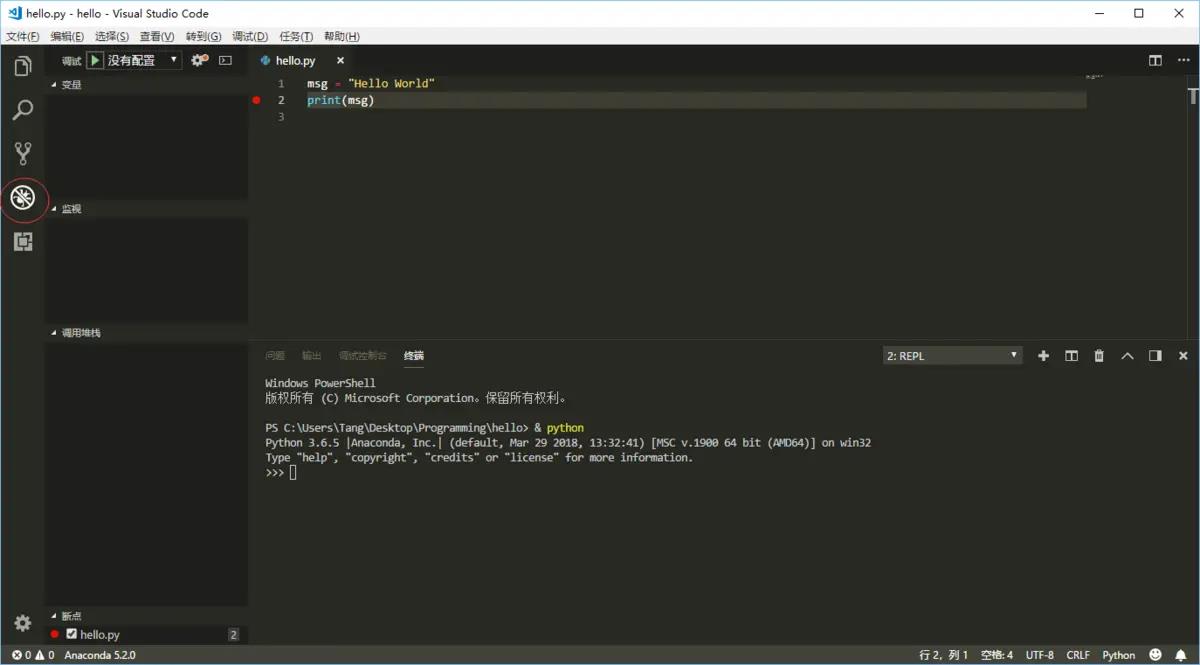This screenshot has width=1200, height=665.
Task: Kill terminal using the trash icon
Action: (x=1099, y=356)
